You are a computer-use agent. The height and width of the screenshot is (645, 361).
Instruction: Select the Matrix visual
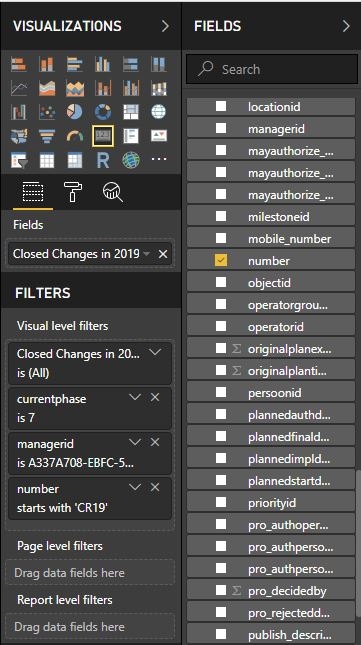click(74, 160)
